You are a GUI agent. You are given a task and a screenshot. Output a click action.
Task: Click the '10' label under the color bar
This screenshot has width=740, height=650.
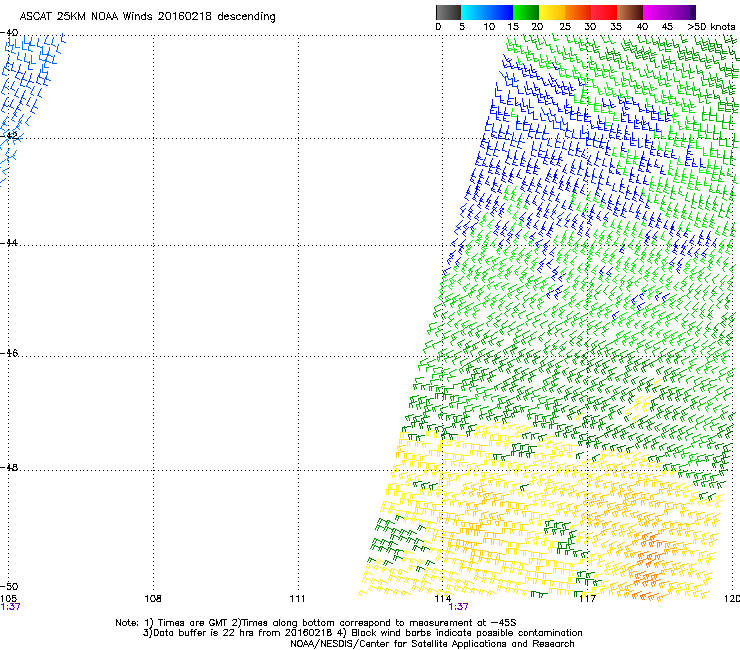(489, 26)
